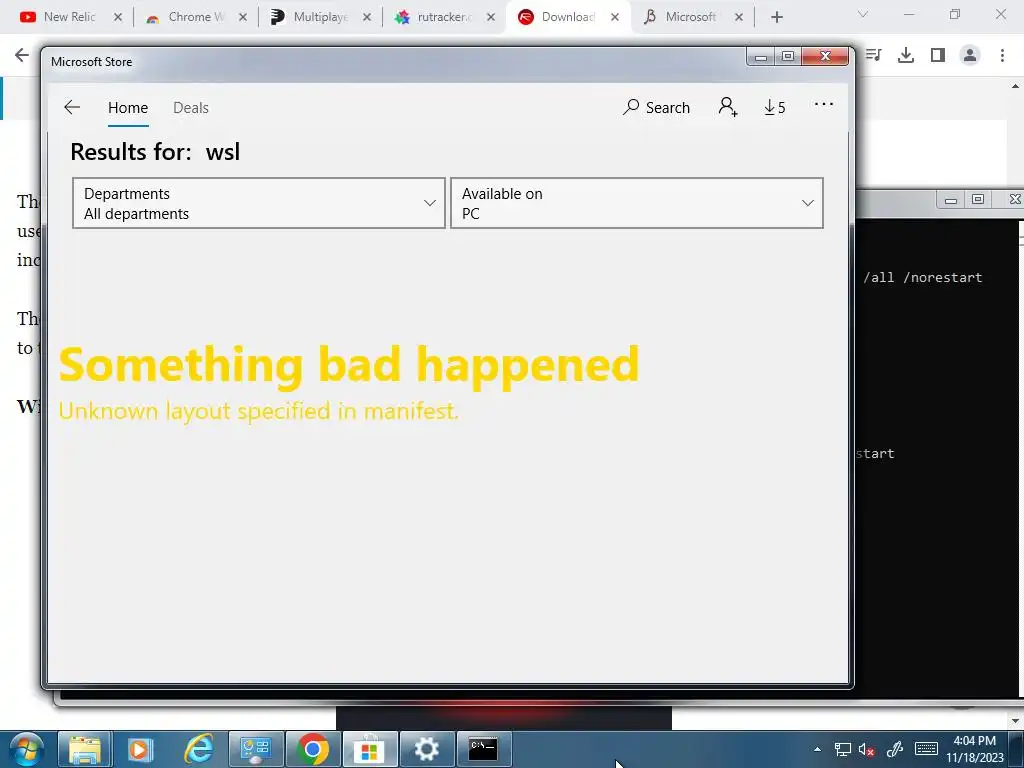Screen dimensions: 1024x768
Task: Open Chrome three-dot menu
Action: pyautogui.click(x=1002, y=55)
